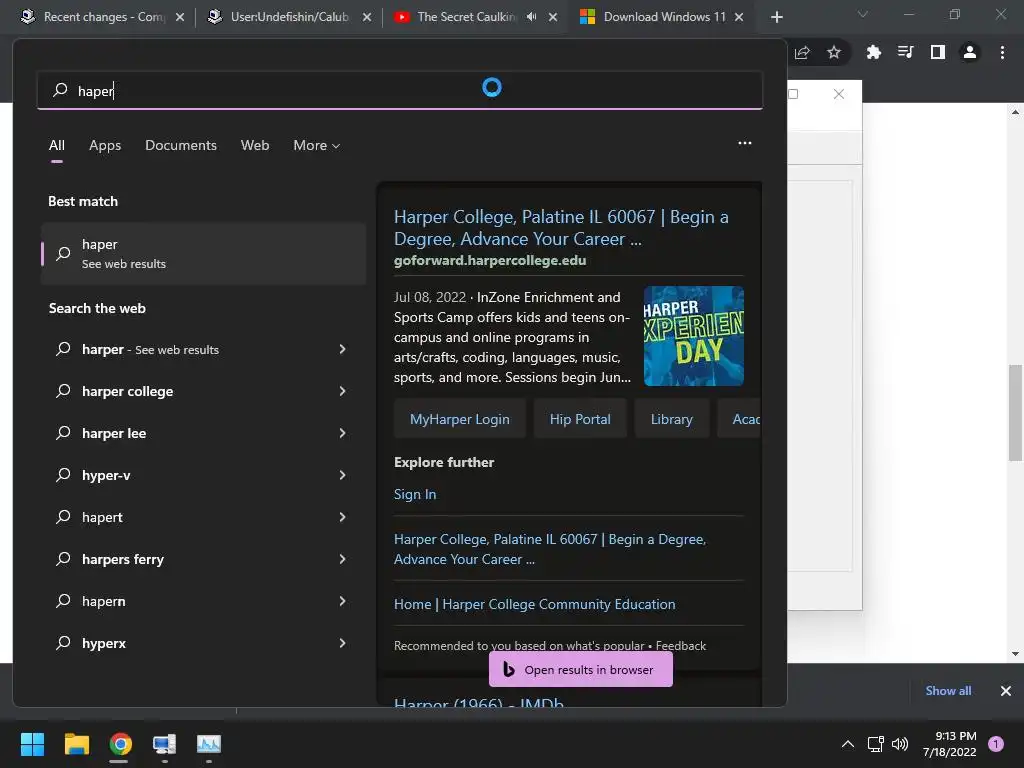Click the search box containing 'haper'
1024x768 pixels.
click(400, 90)
